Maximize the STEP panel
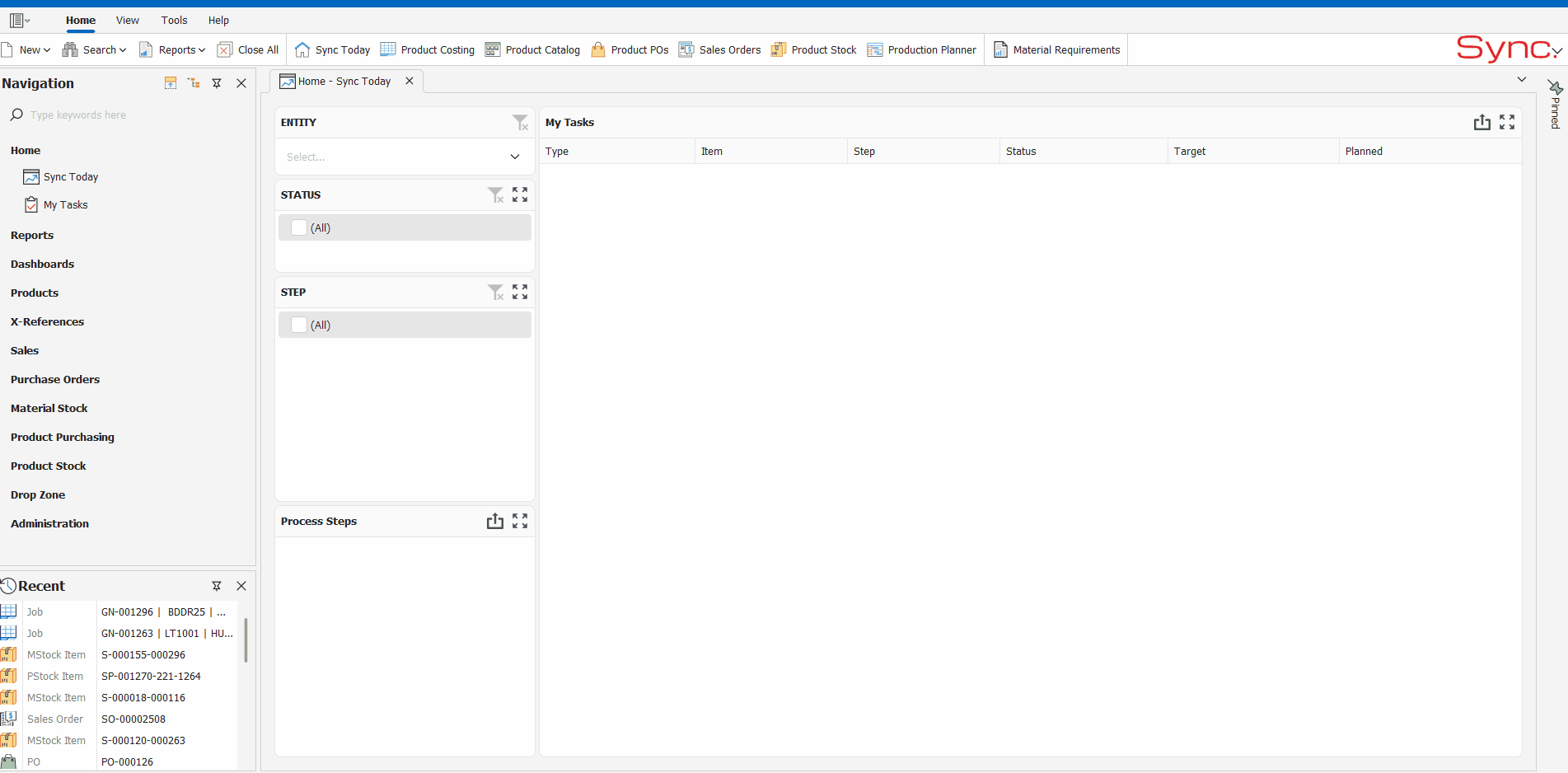Image resolution: width=1568 pixels, height=773 pixels. coord(520,292)
